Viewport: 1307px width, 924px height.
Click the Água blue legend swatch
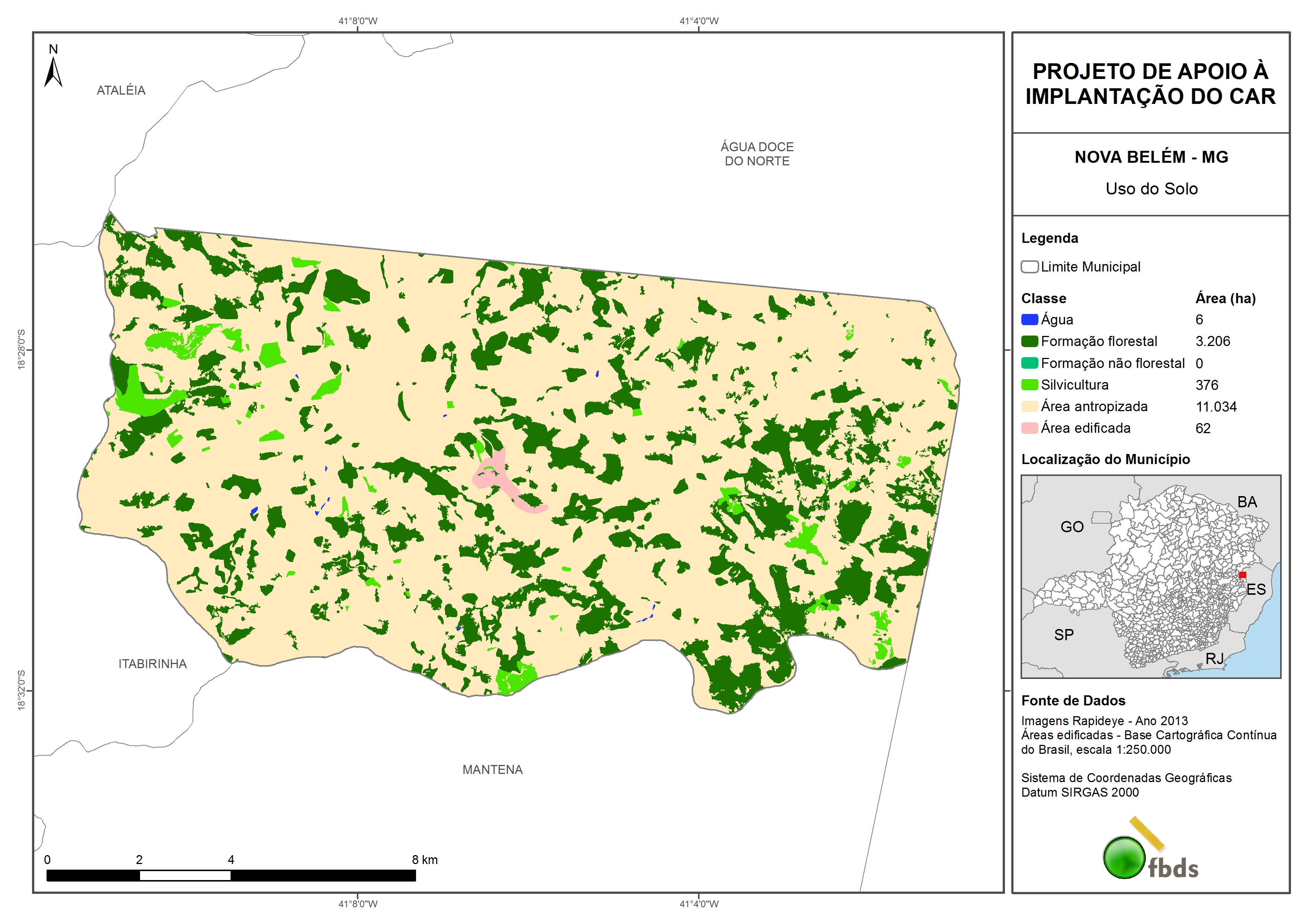coord(1029,320)
